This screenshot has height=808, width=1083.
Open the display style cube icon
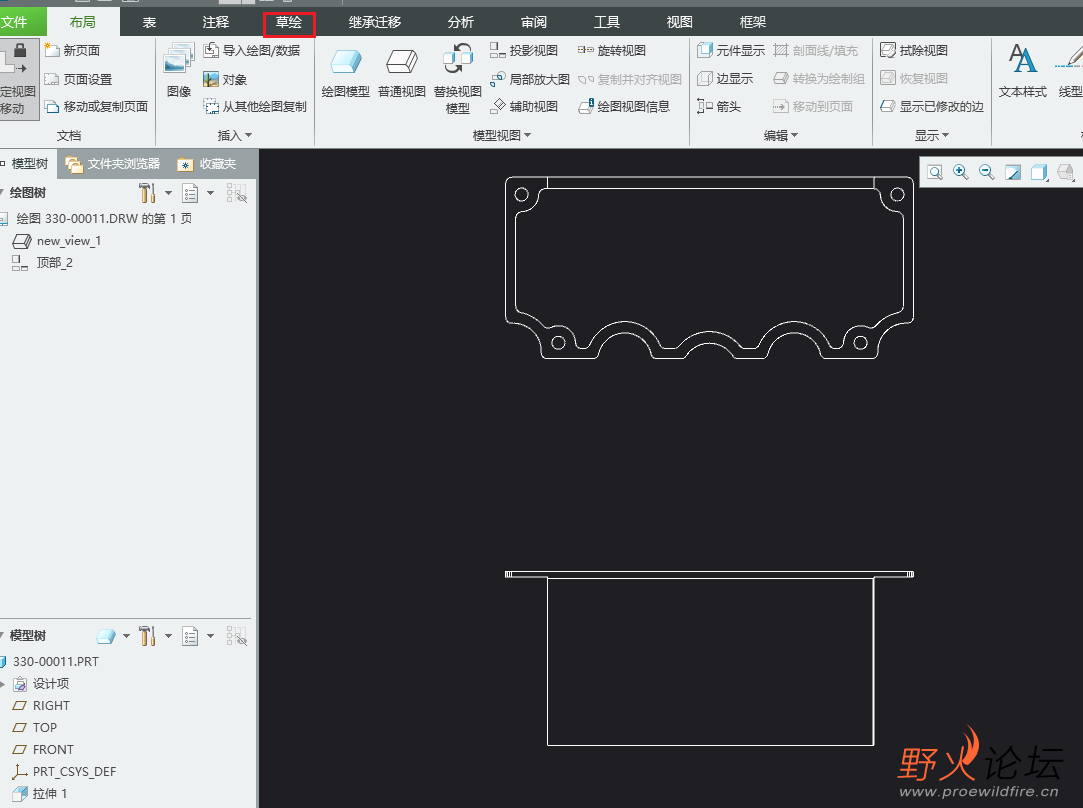[x=1039, y=172]
